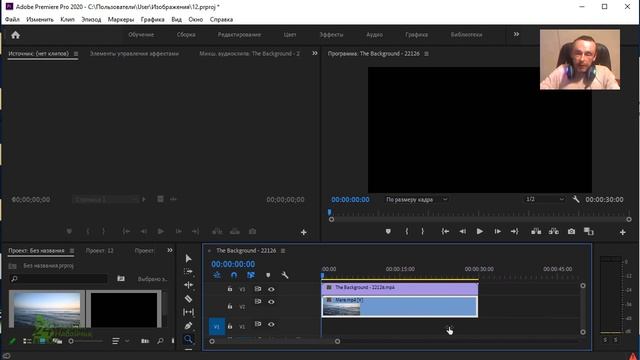Viewport: 640px width, 360px height.
Task: Go to the Home screen icon
Action: pos(16,35)
